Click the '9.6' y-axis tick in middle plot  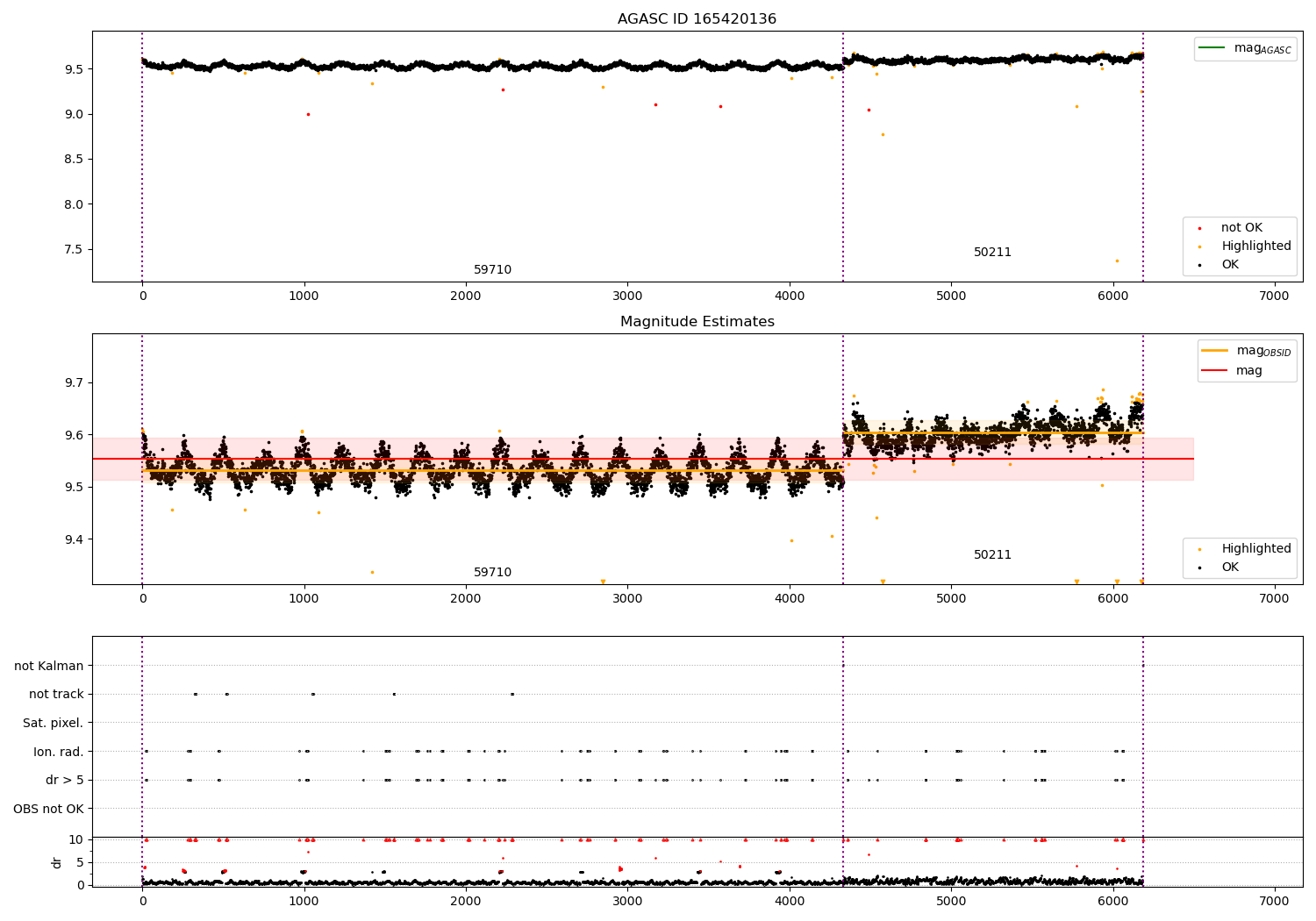click(x=74, y=435)
